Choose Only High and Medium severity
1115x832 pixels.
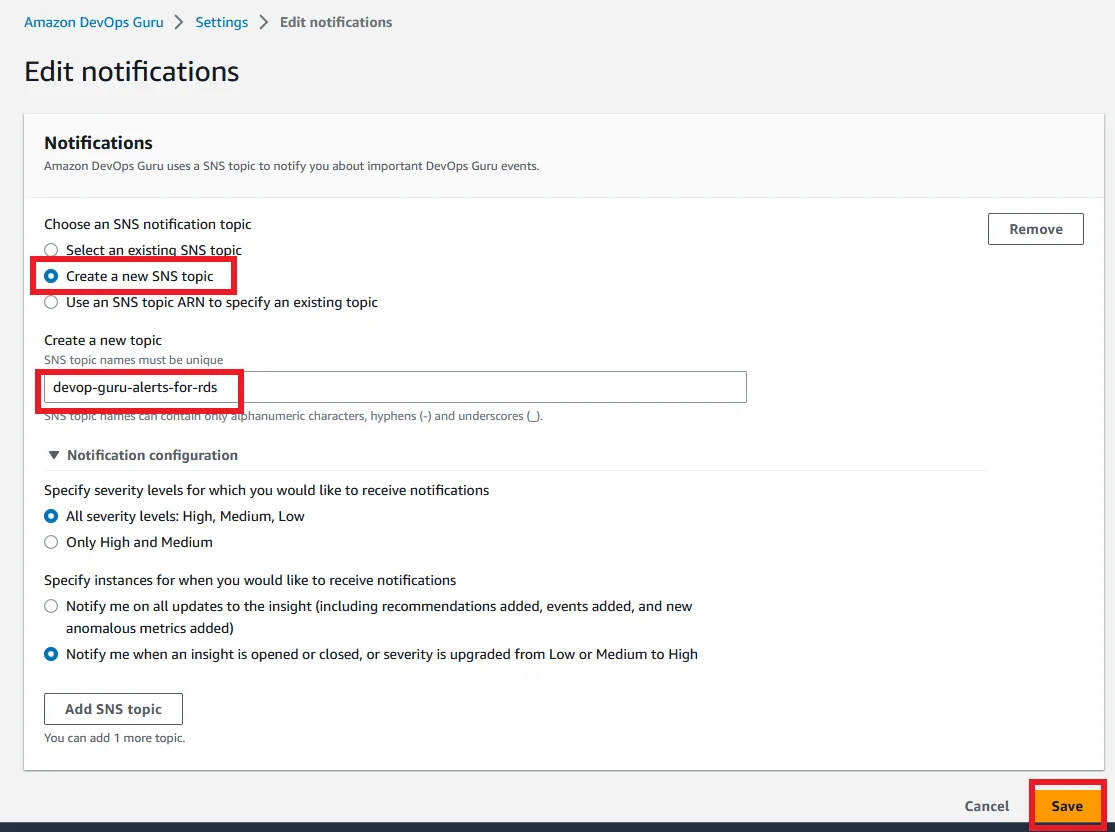coord(51,542)
